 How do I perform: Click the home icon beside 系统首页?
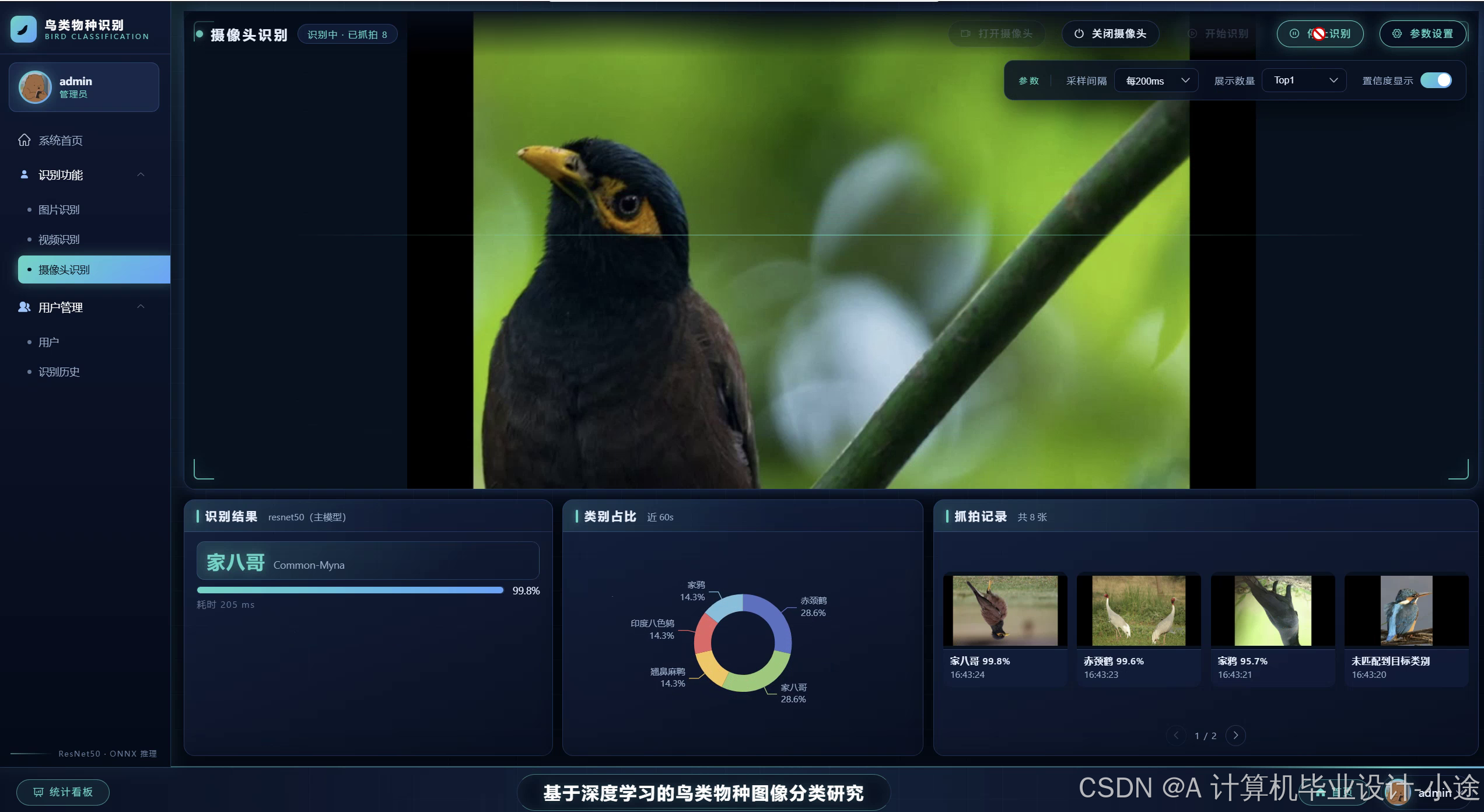(24, 140)
